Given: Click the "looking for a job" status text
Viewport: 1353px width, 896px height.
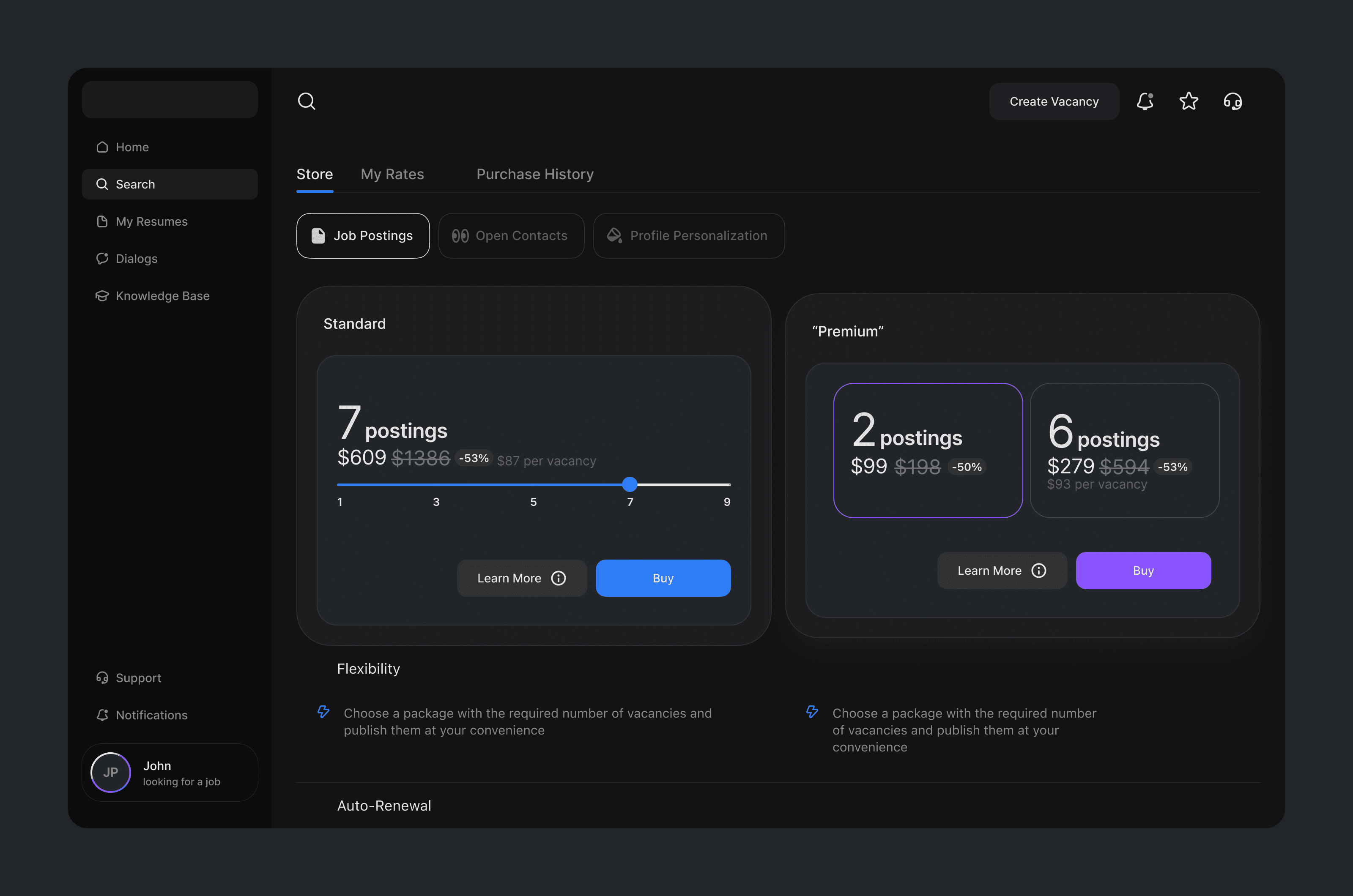Looking at the screenshot, I should [x=181, y=782].
